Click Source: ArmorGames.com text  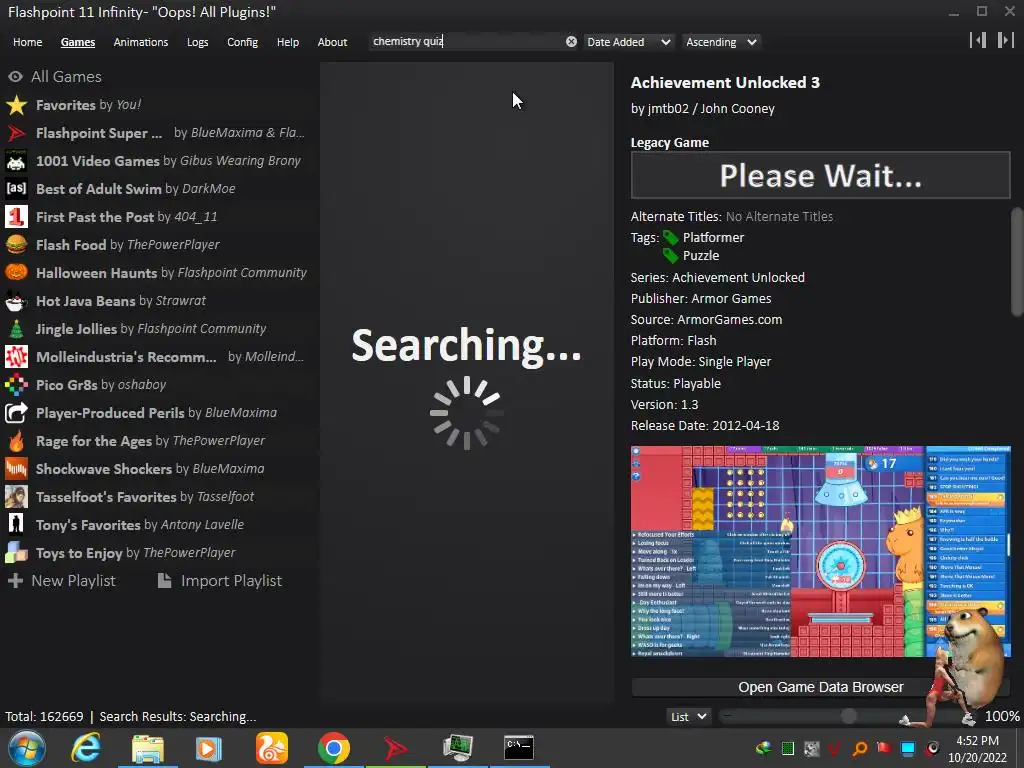pyautogui.click(x=706, y=319)
